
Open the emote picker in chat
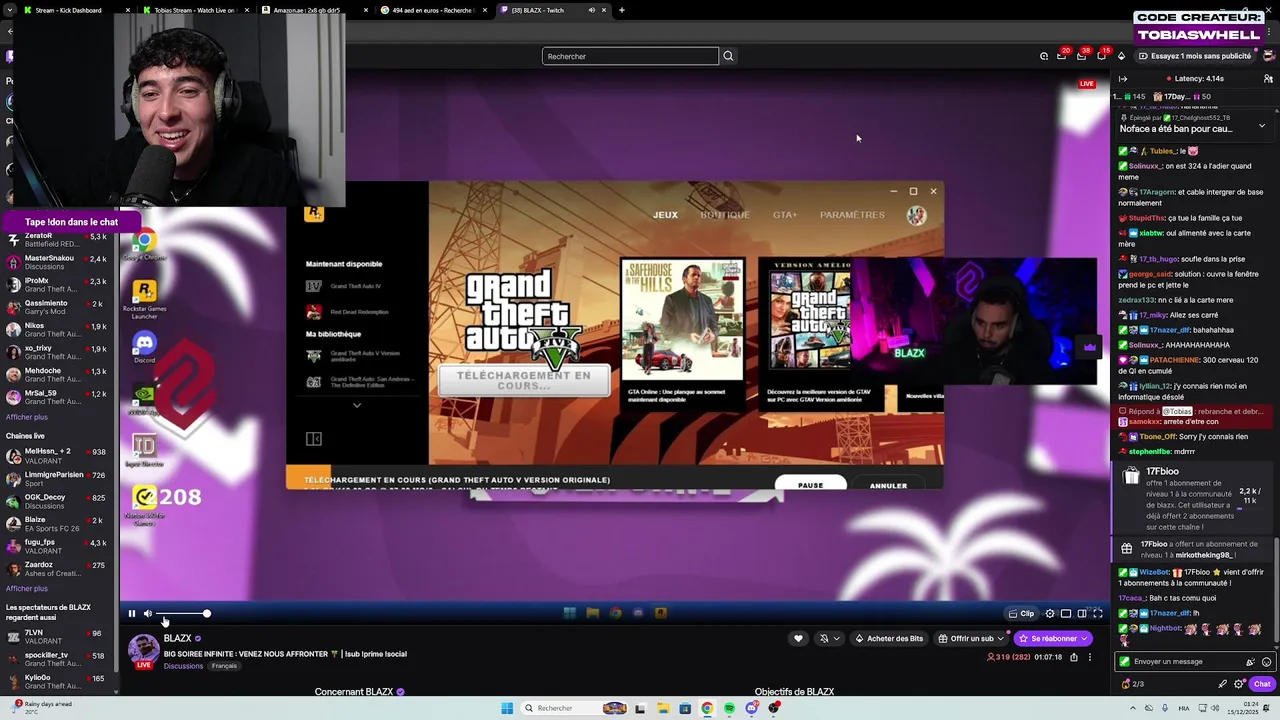point(1266,661)
